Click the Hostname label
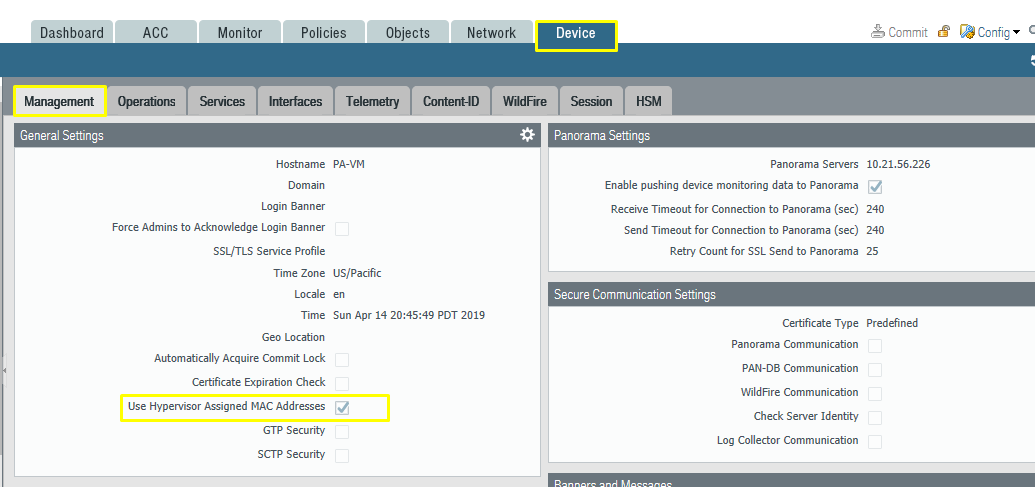The width and height of the screenshot is (1035, 487). pos(300,164)
